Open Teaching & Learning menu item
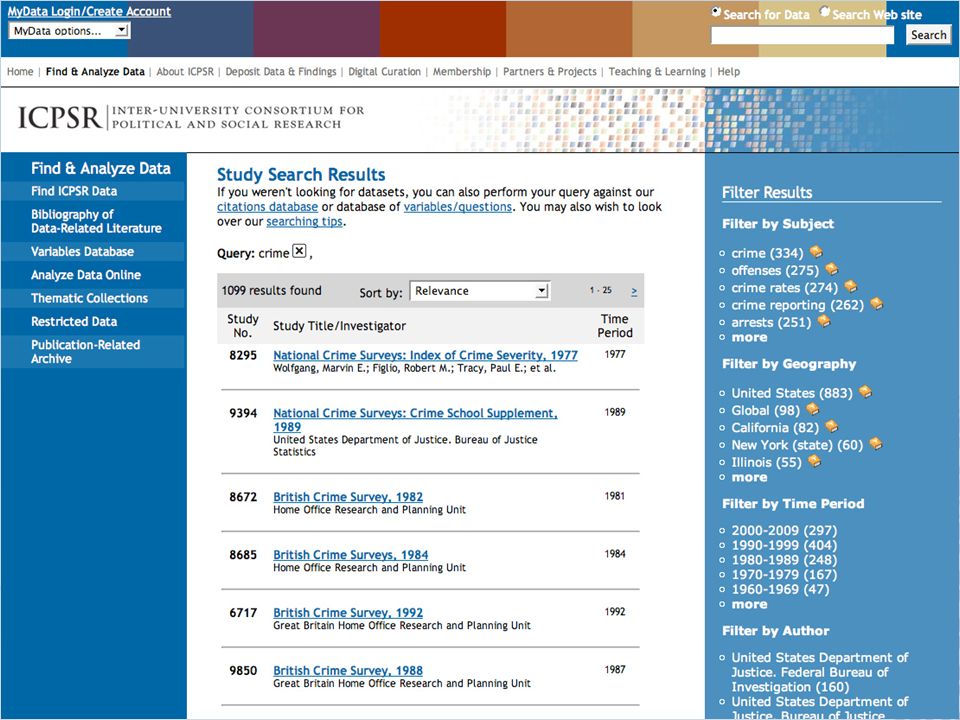Viewport: 960px width, 720px height. click(657, 72)
